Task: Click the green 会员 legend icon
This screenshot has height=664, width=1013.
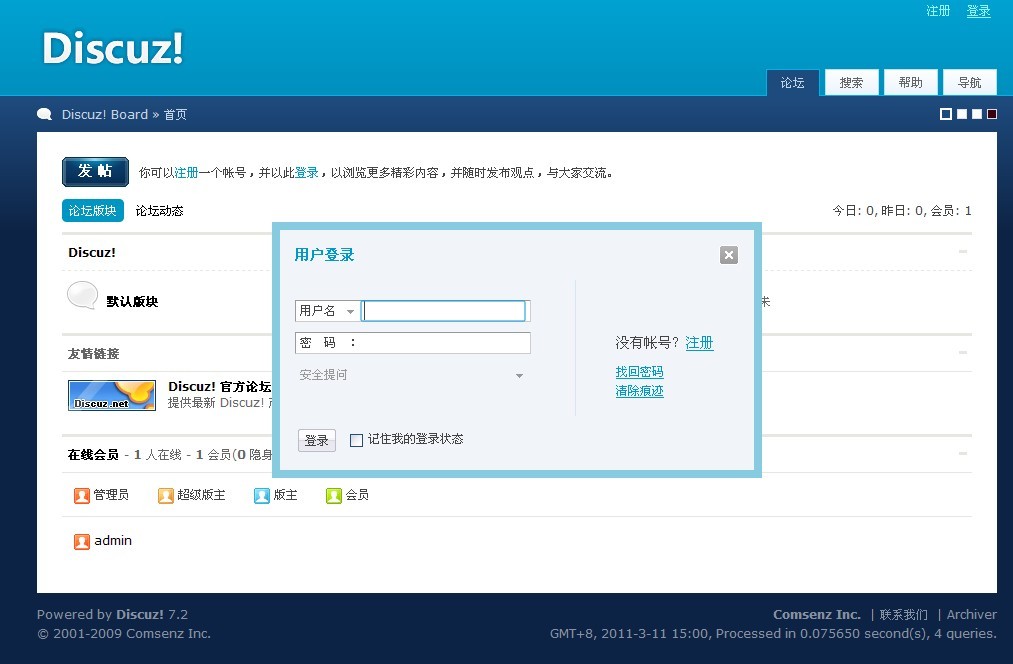Action: (x=333, y=495)
